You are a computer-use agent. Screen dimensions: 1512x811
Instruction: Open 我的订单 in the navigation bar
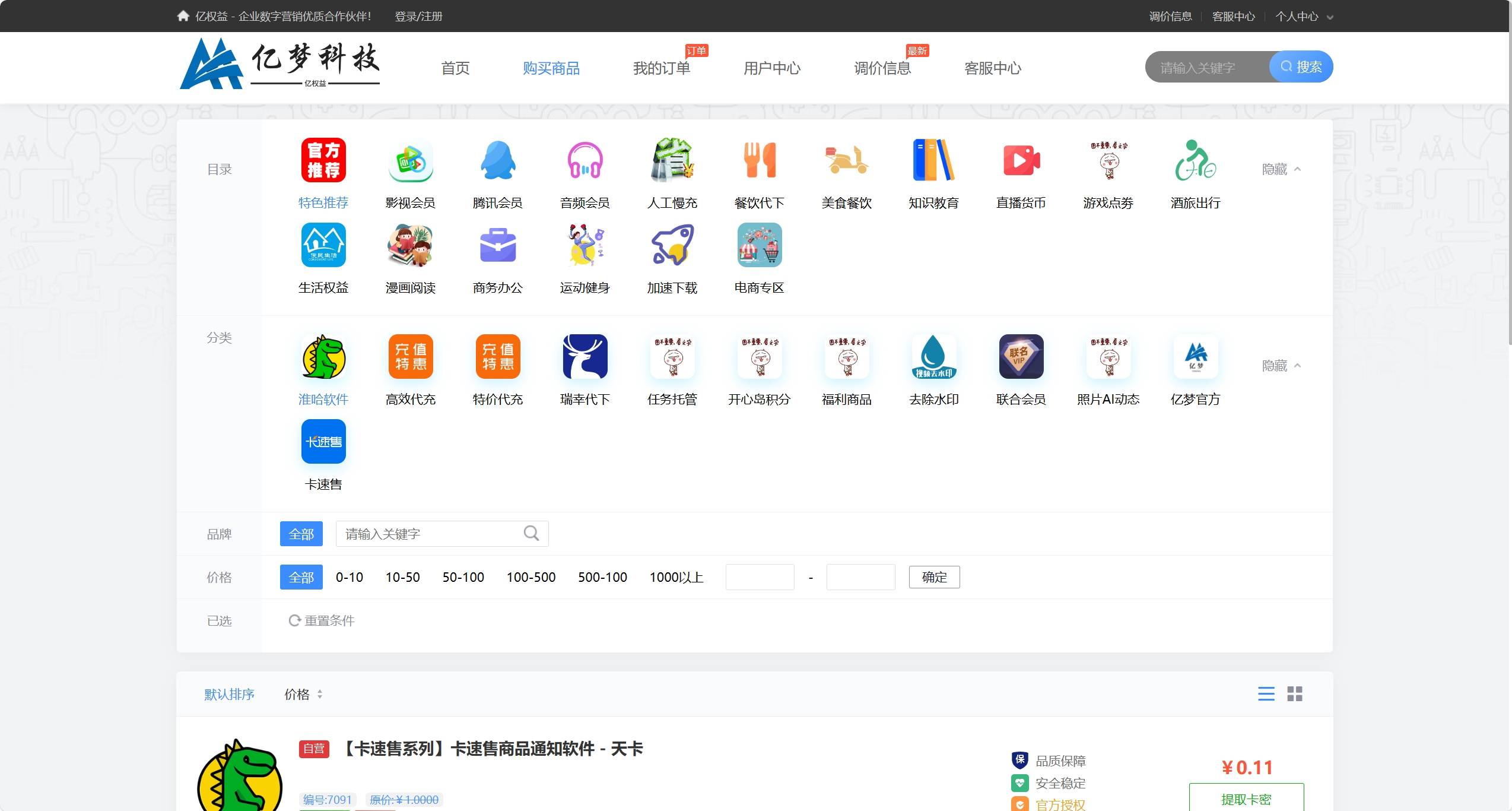coord(661,68)
